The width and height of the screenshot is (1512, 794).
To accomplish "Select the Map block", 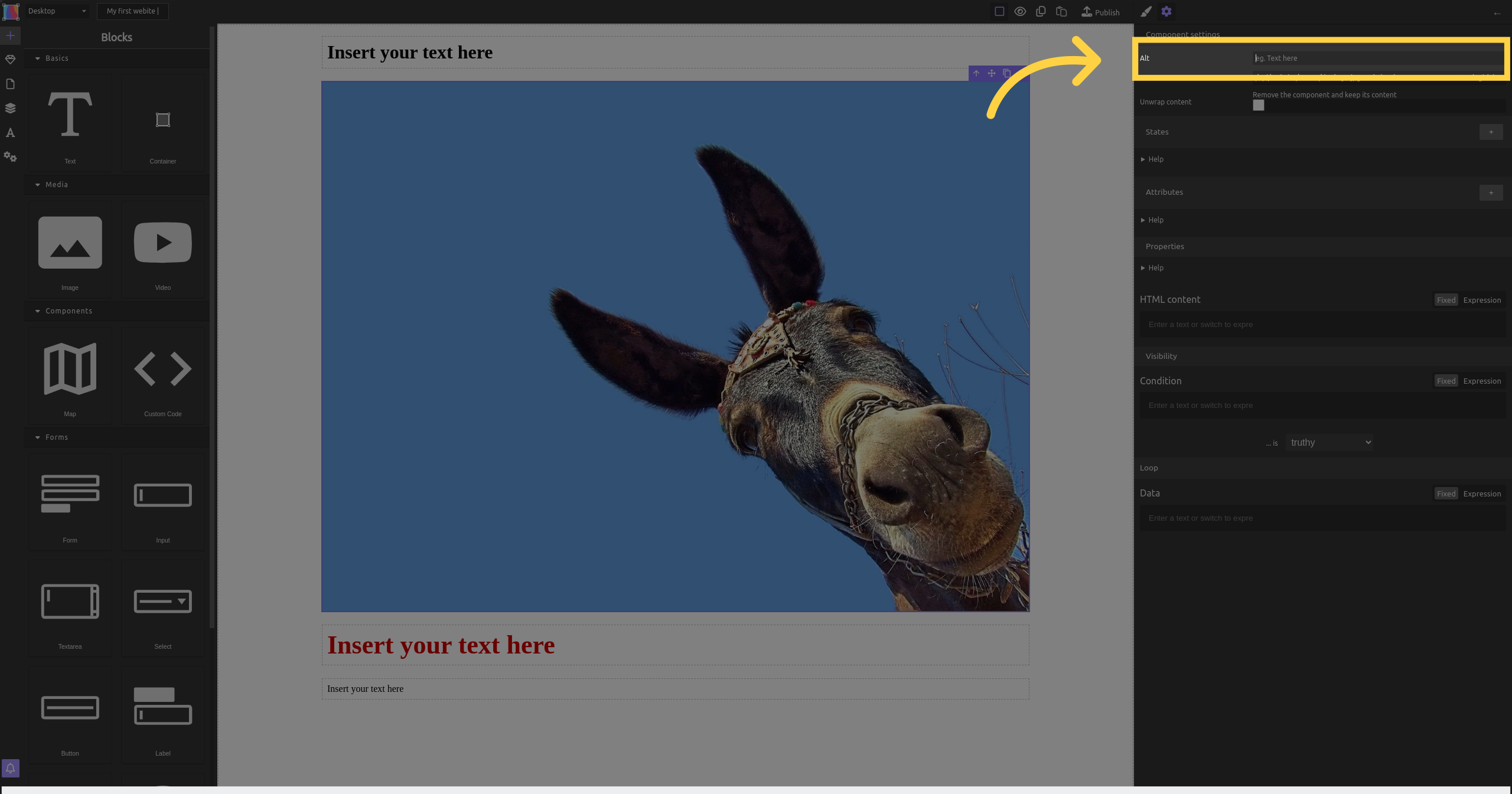I will click(70, 376).
